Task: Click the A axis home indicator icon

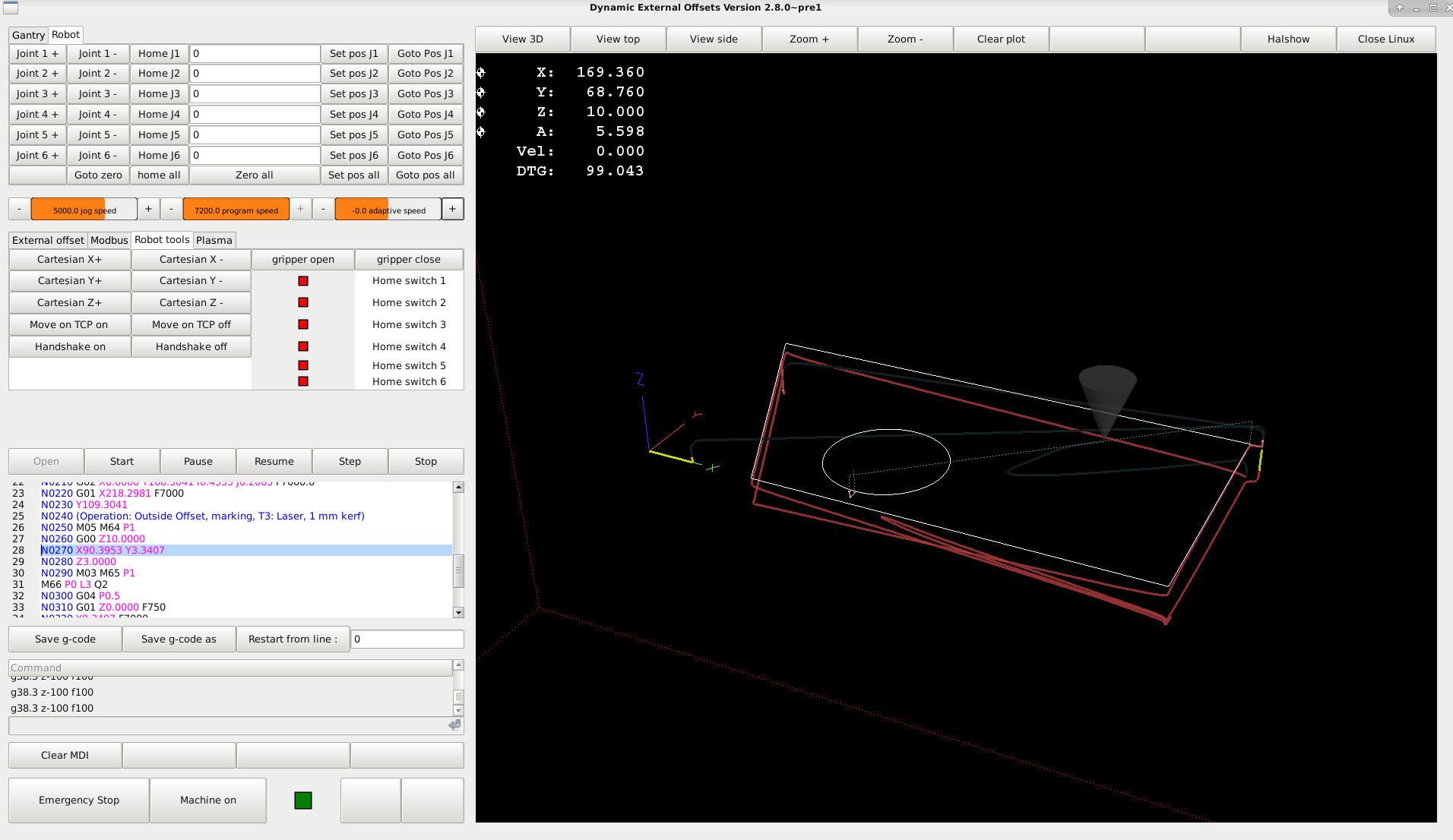Action: [x=480, y=132]
